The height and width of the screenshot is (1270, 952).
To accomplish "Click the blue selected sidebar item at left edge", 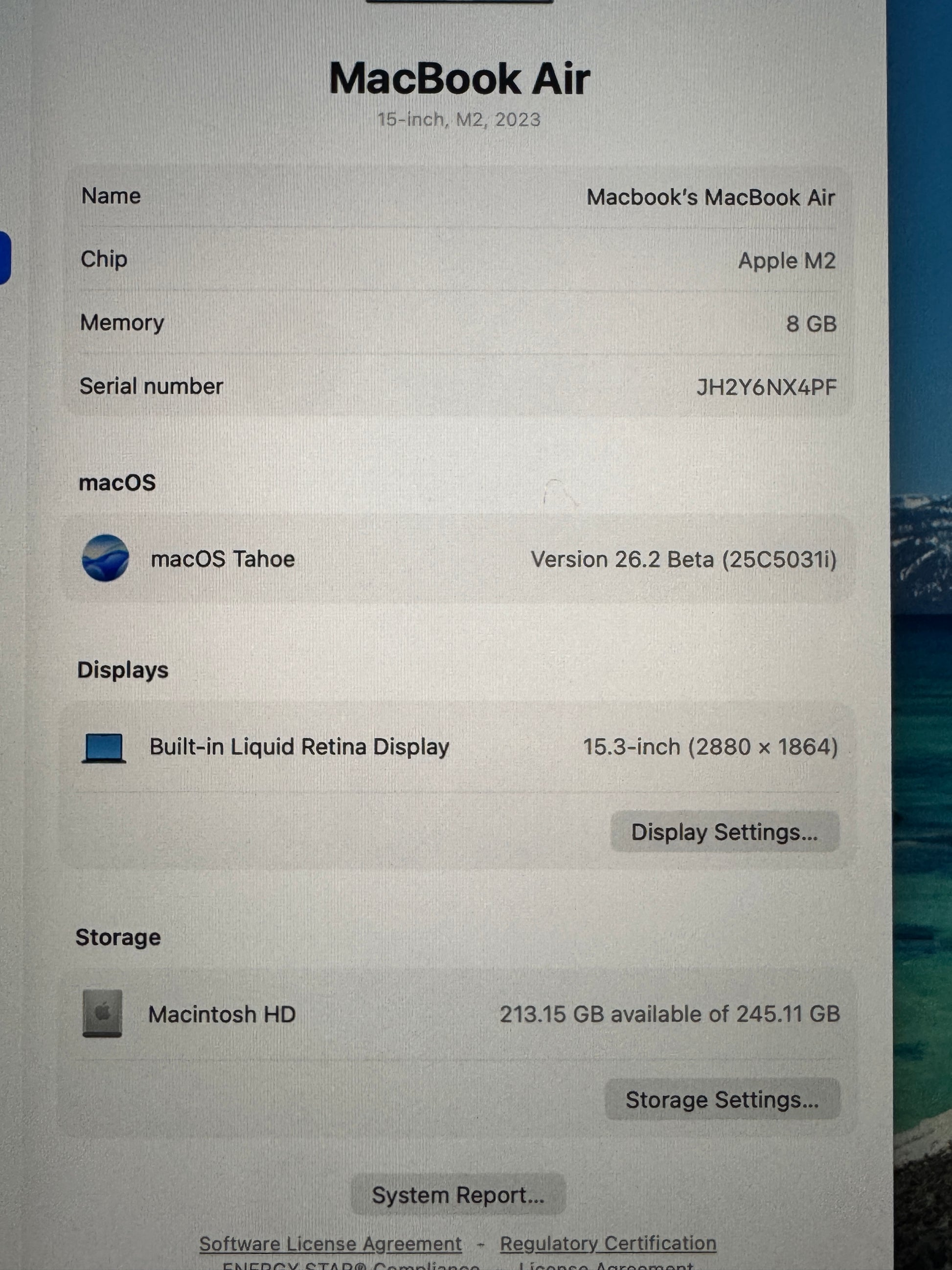I will (x=4, y=257).
